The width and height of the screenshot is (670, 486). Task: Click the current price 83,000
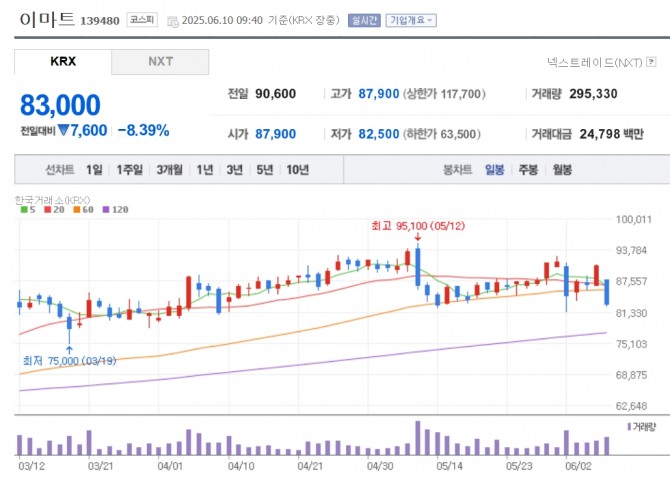pyautogui.click(x=60, y=105)
